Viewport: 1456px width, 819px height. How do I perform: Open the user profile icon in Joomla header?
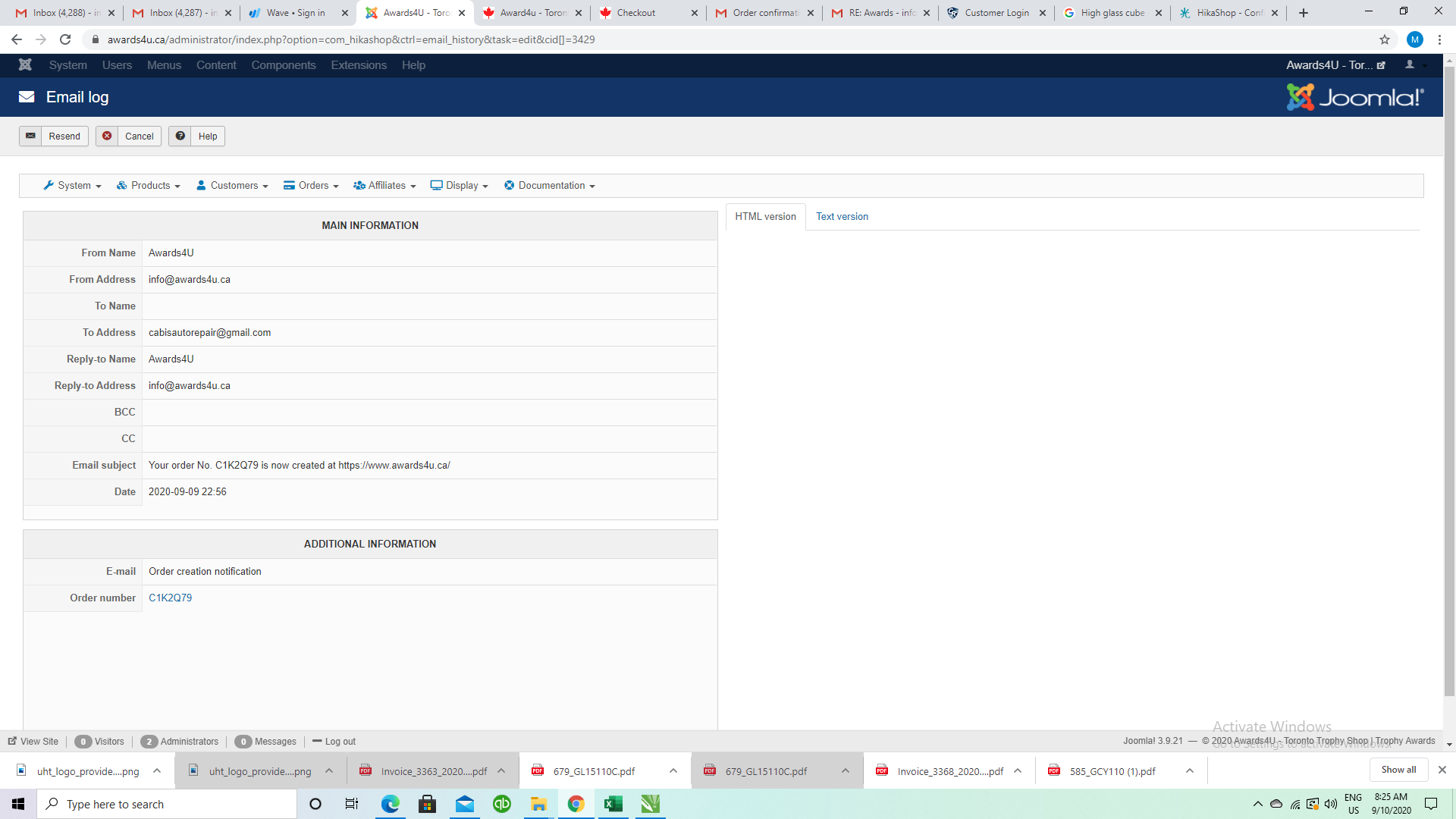click(1410, 65)
